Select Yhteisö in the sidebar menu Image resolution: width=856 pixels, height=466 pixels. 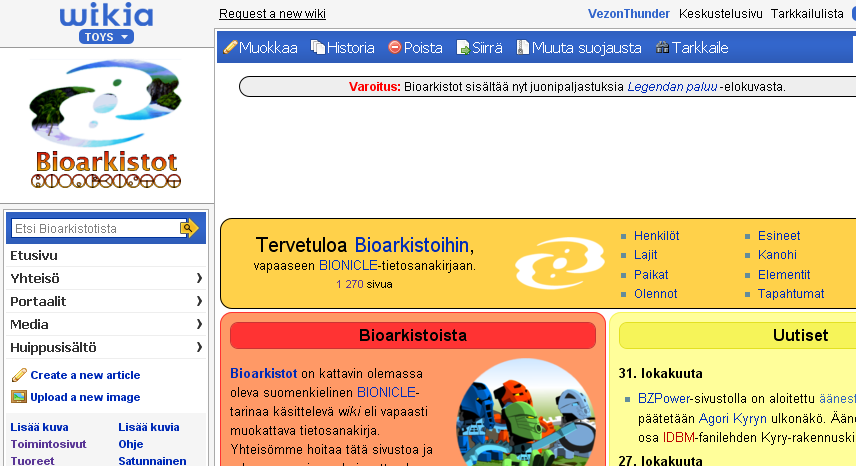(34, 278)
